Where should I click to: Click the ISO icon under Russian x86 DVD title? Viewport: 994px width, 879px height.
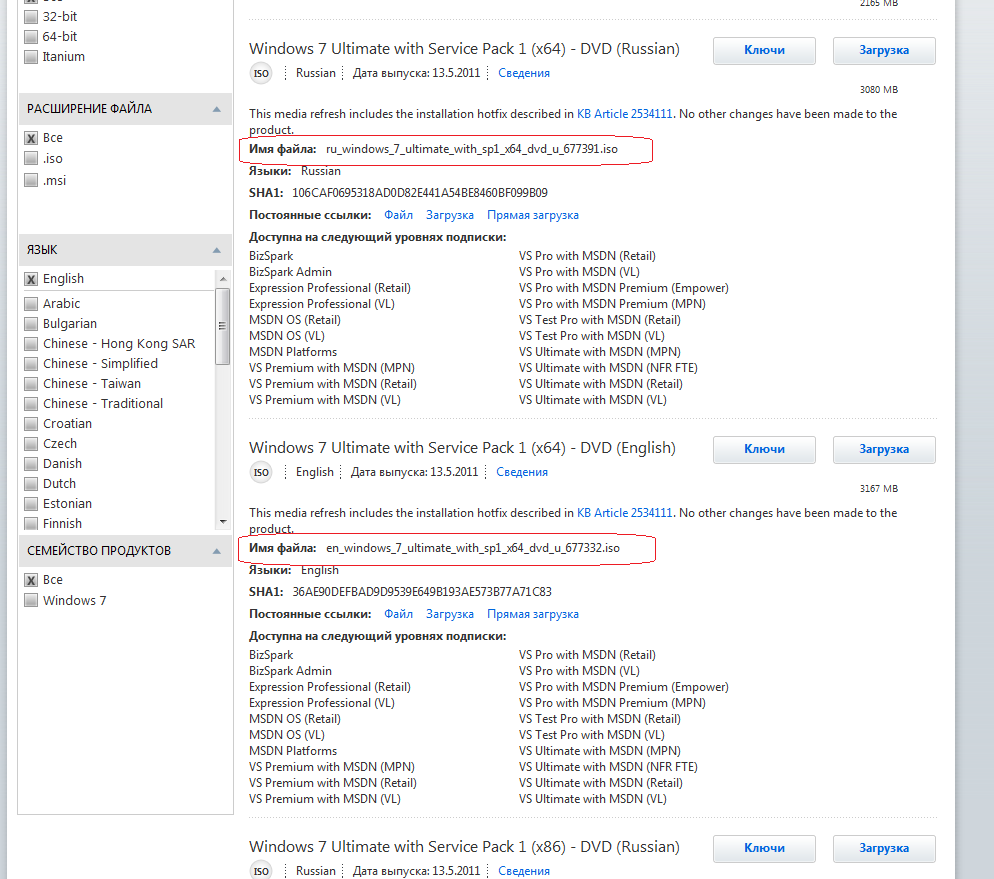[x=261, y=871]
